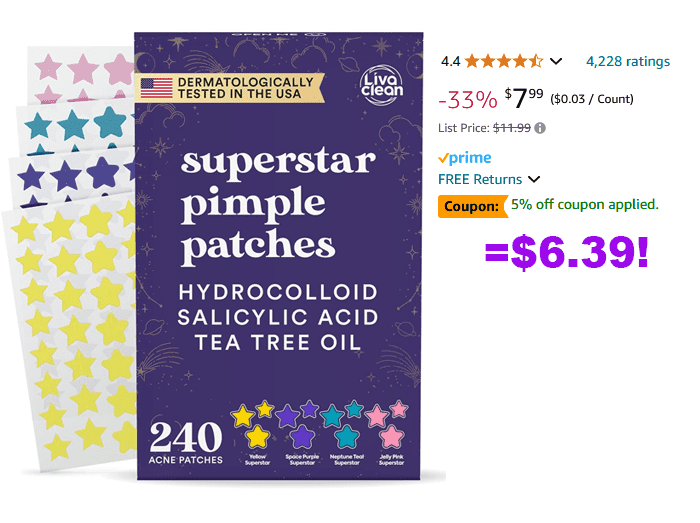Select the Neptune Teal Superstar stars
700x523 pixels.
(348, 423)
